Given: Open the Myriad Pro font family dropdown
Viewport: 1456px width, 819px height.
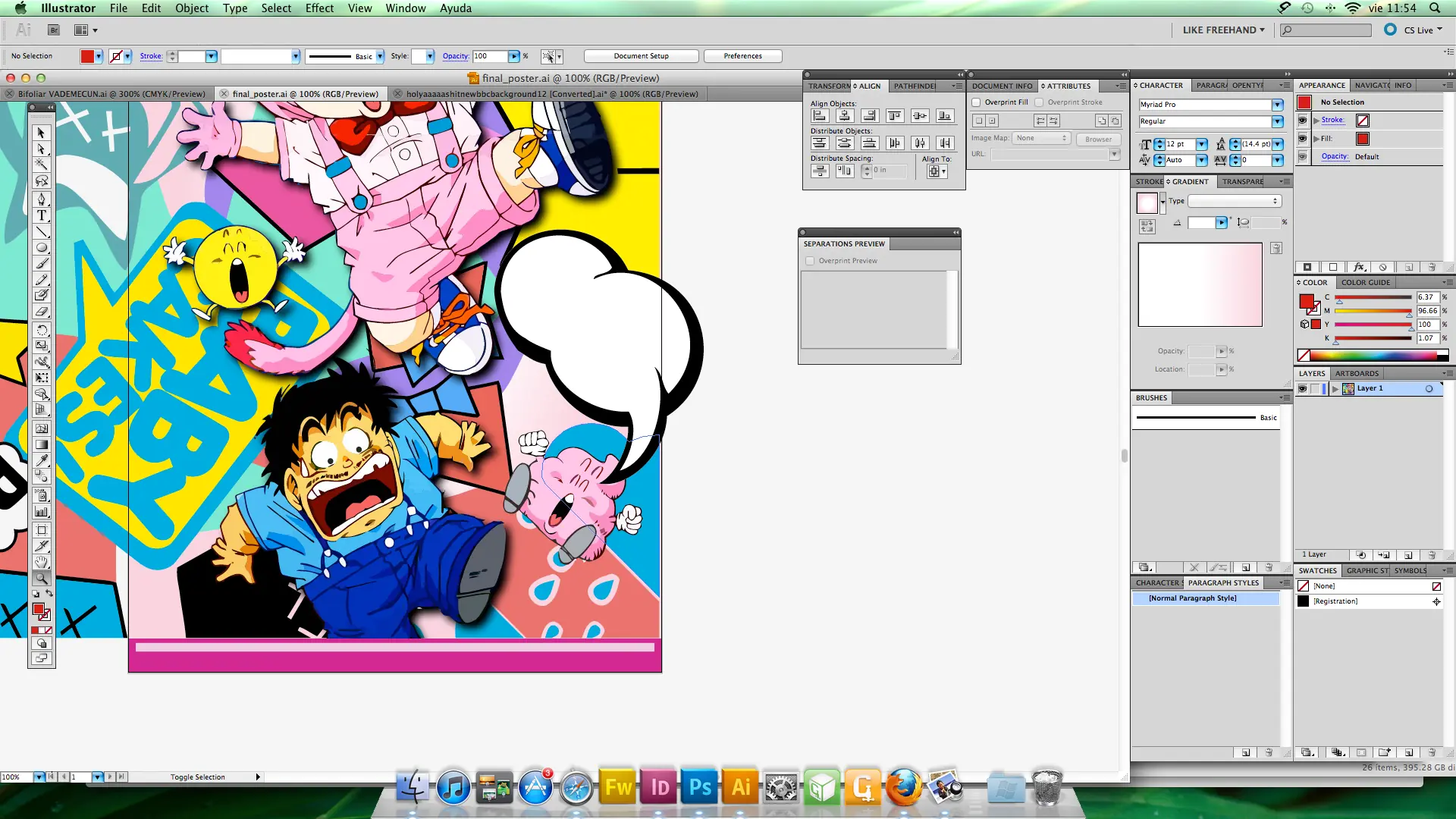Looking at the screenshot, I should coord(1278,105).
